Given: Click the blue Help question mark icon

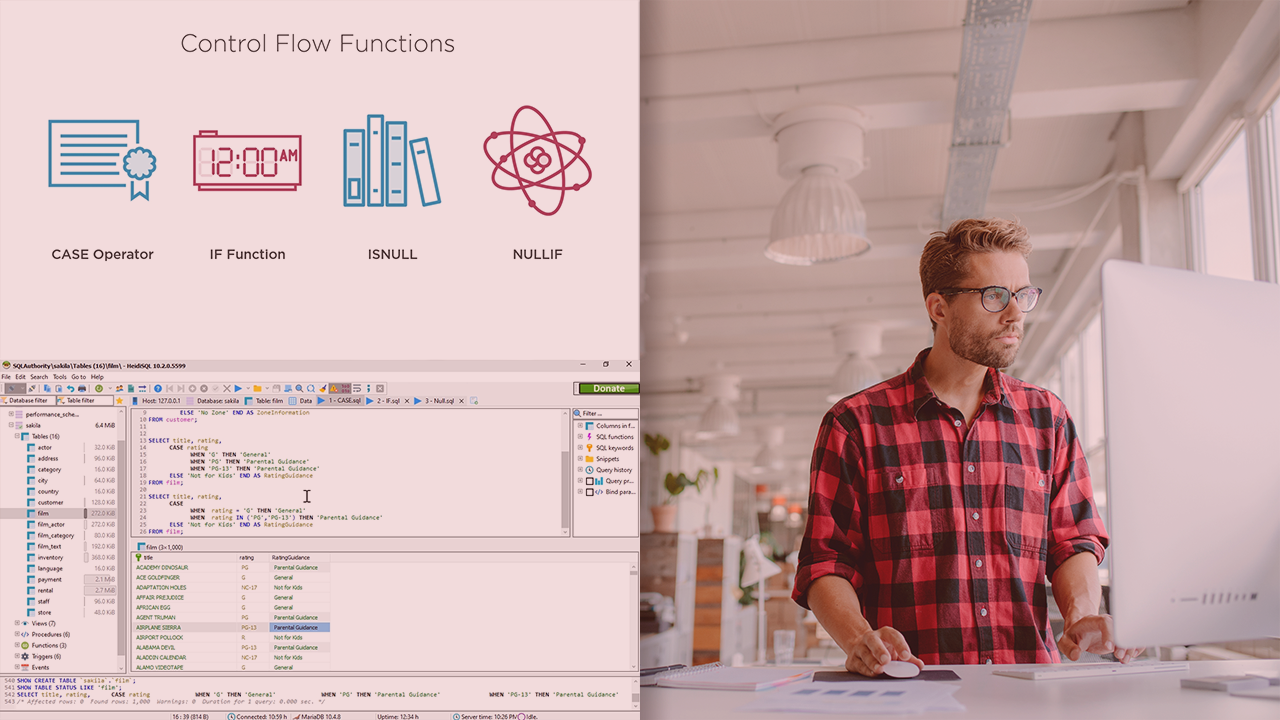Looking at the screenshot, I should point(158,388).
